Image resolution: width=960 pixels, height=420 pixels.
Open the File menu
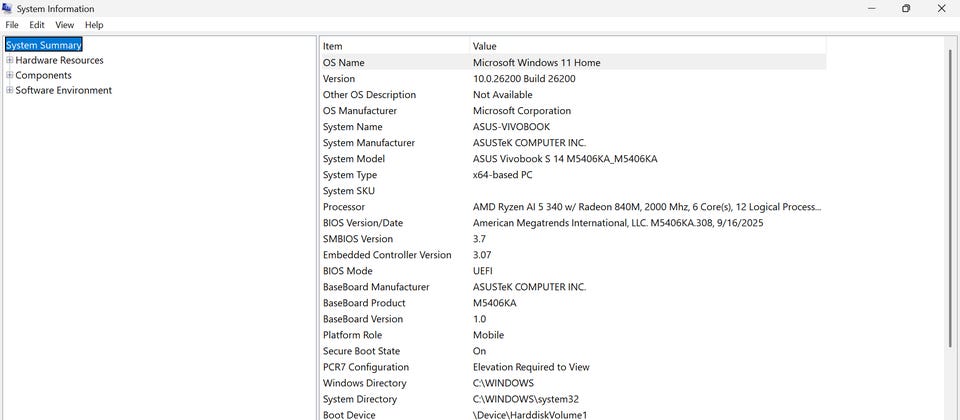click(x=12, y=25)
